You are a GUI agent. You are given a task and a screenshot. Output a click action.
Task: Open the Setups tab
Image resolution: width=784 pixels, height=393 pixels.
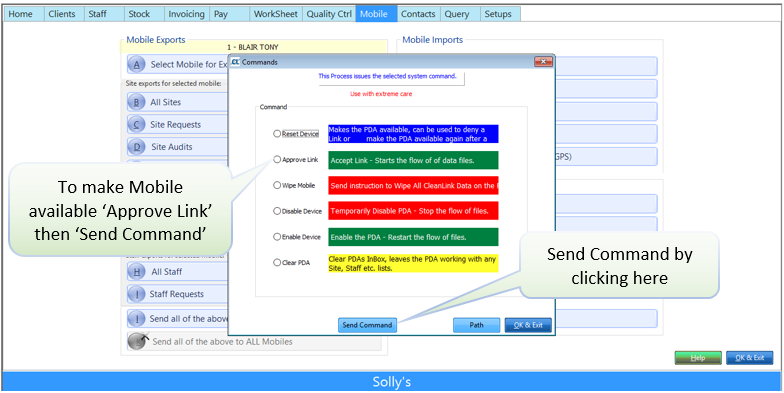500,14
